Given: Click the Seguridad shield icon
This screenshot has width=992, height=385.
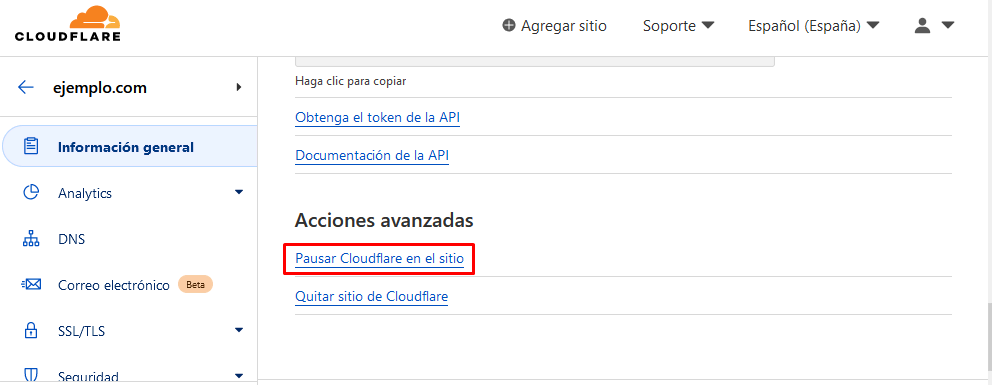Looking at the screenshot, I should click(31, 375).
